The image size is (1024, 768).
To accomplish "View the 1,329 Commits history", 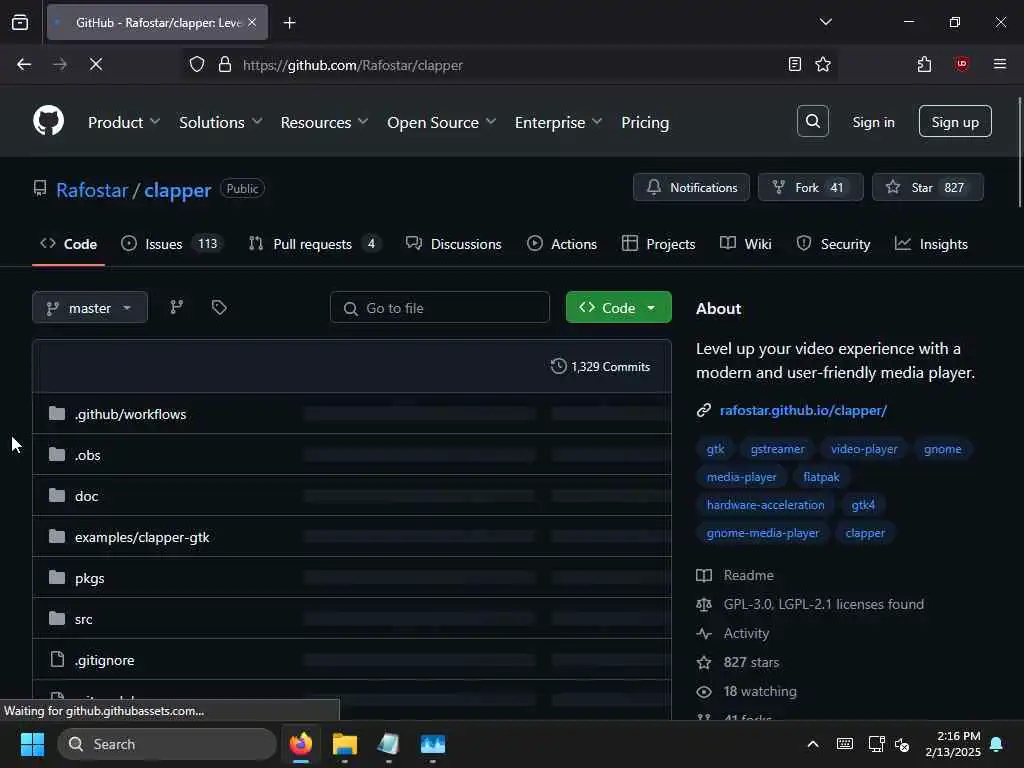I will (600, 366).
